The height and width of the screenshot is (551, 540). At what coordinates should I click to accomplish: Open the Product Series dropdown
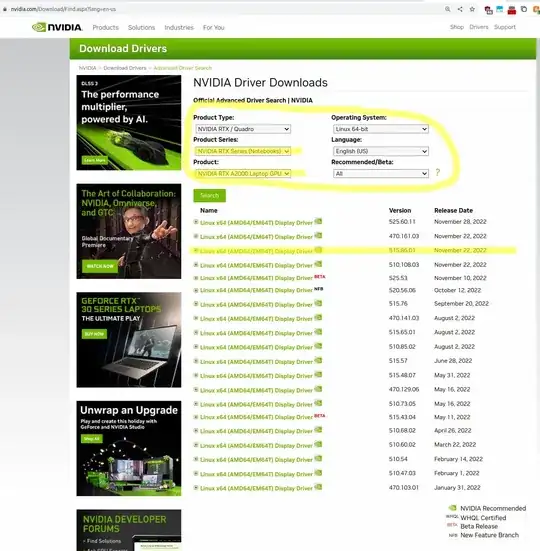point(243,151)
